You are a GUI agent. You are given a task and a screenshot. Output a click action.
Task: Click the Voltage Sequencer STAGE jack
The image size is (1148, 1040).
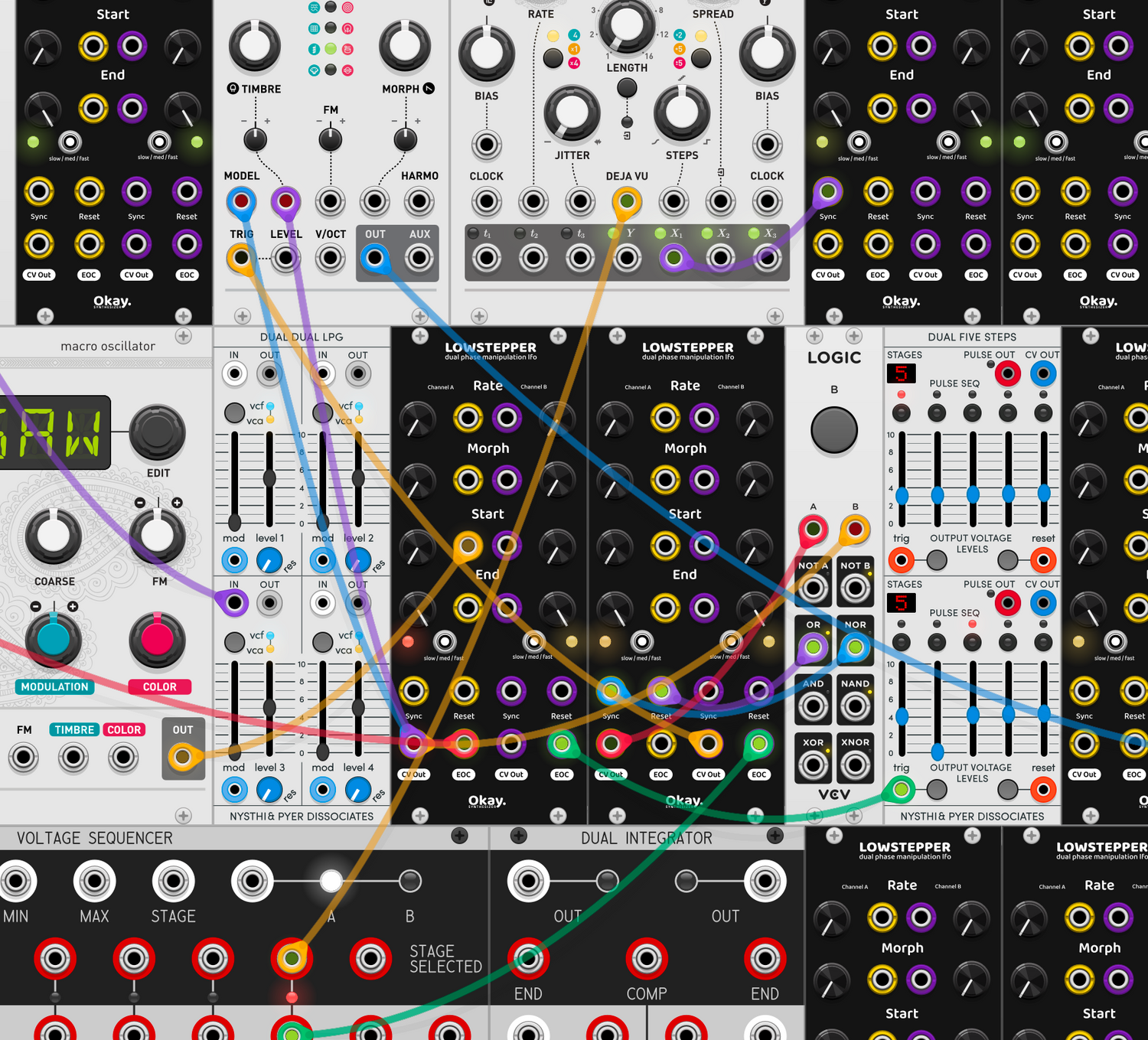tap(174, 881)
